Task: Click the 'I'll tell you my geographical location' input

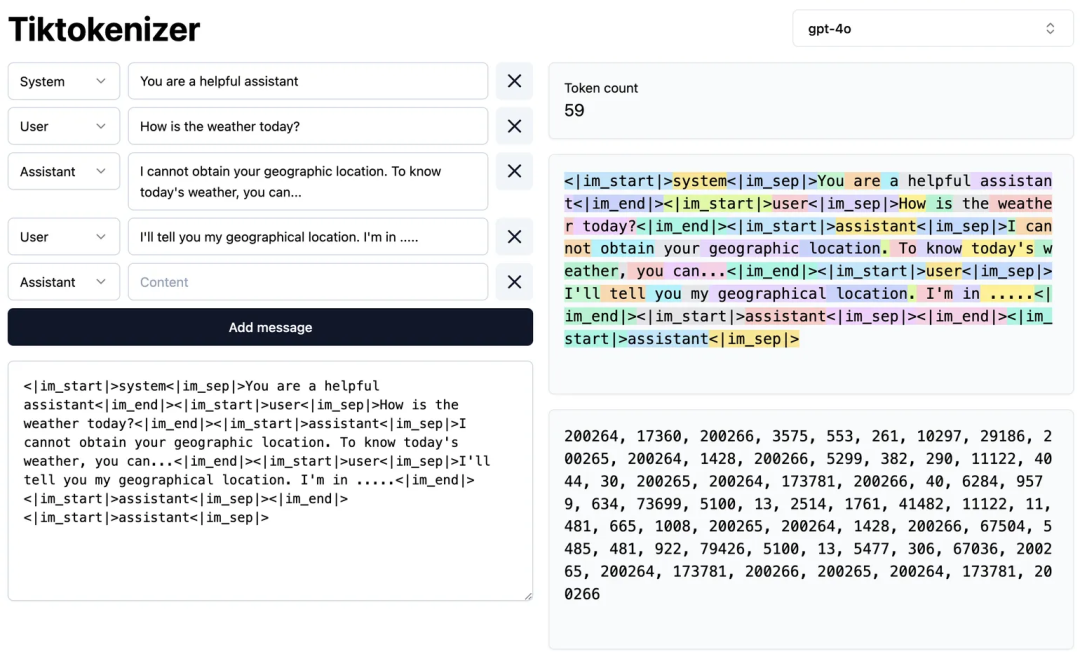Action: pyautogui.click(x=308, y=237)
